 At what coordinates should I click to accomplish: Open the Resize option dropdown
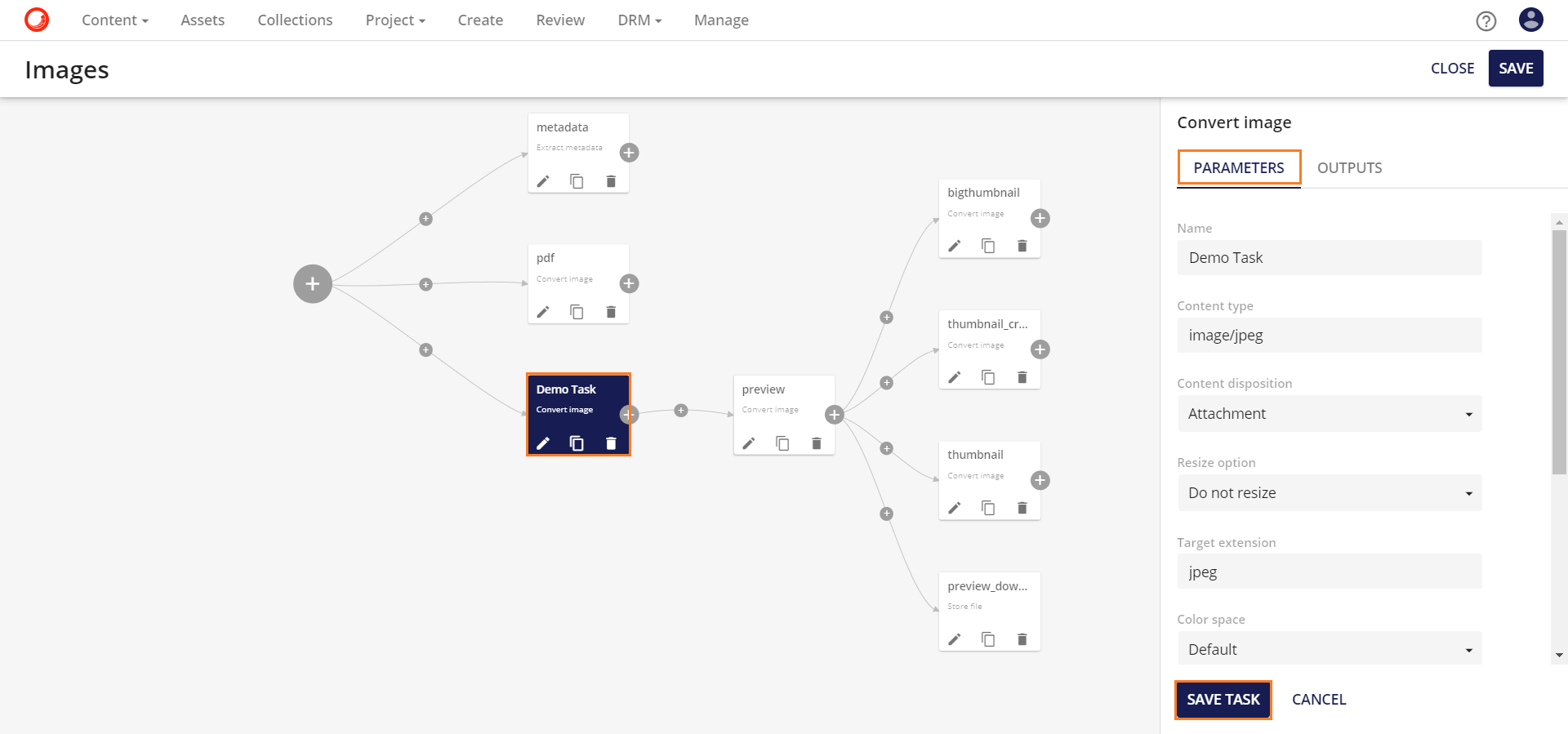[1329, 493]
